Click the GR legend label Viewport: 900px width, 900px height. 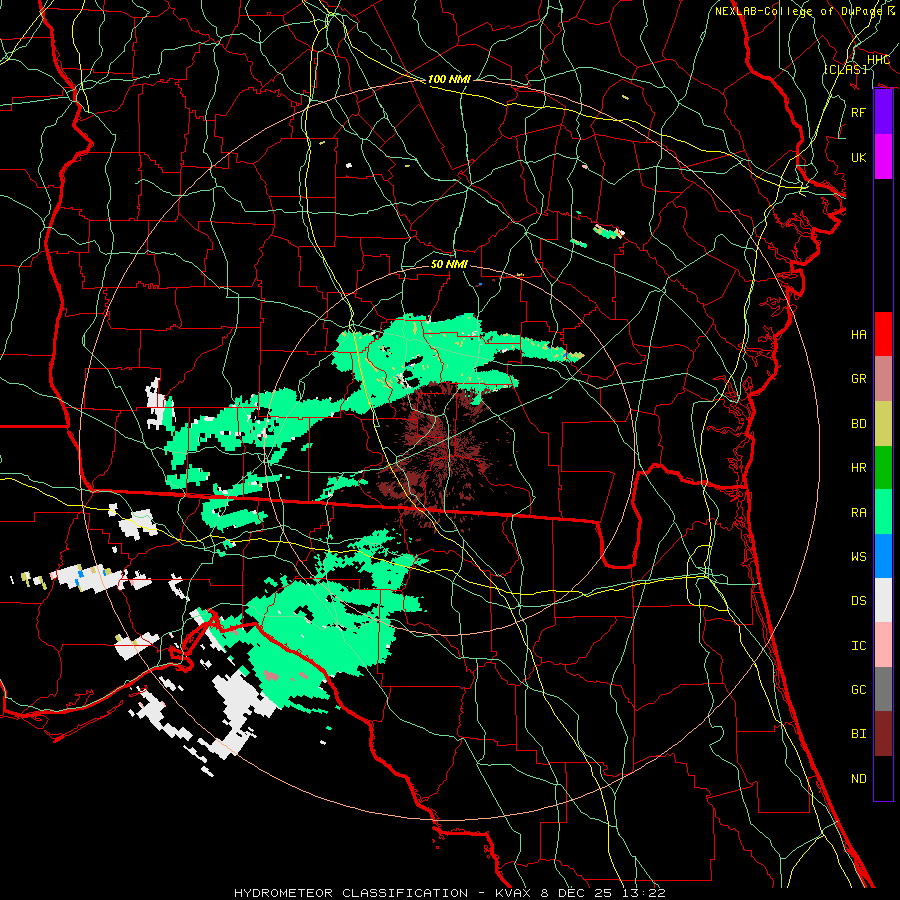[x=858, y=379]
